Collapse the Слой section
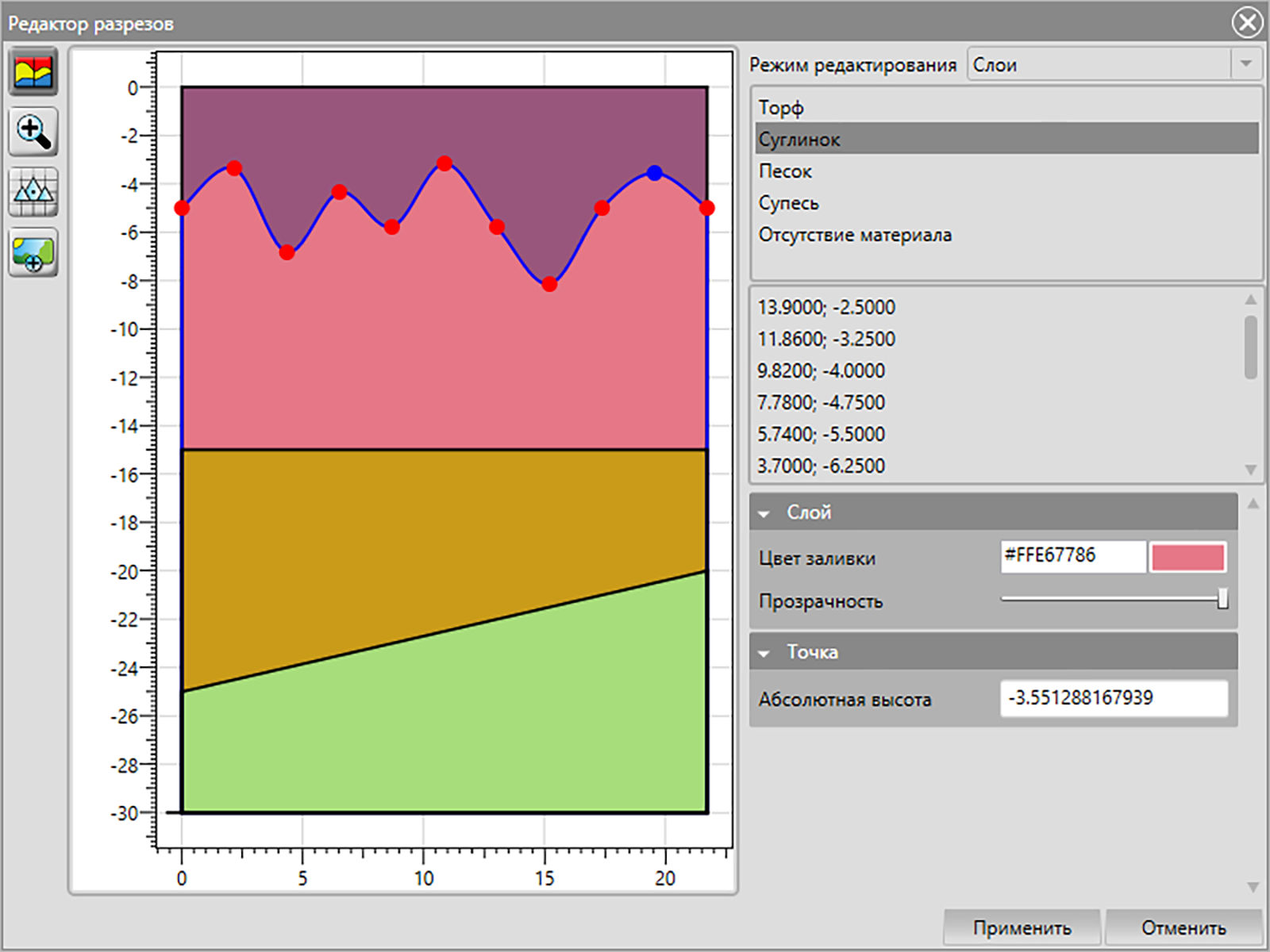Image resolution: width=1270 pixels, height=952 pixels. [764, 513]
